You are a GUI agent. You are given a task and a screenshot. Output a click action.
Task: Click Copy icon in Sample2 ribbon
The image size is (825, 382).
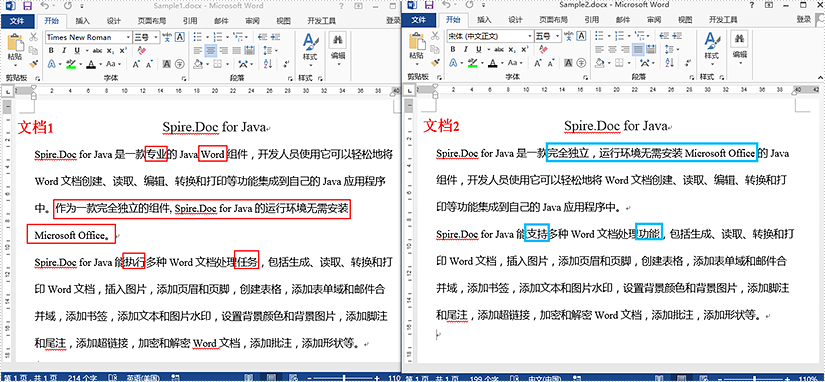(x=435, y=49)
